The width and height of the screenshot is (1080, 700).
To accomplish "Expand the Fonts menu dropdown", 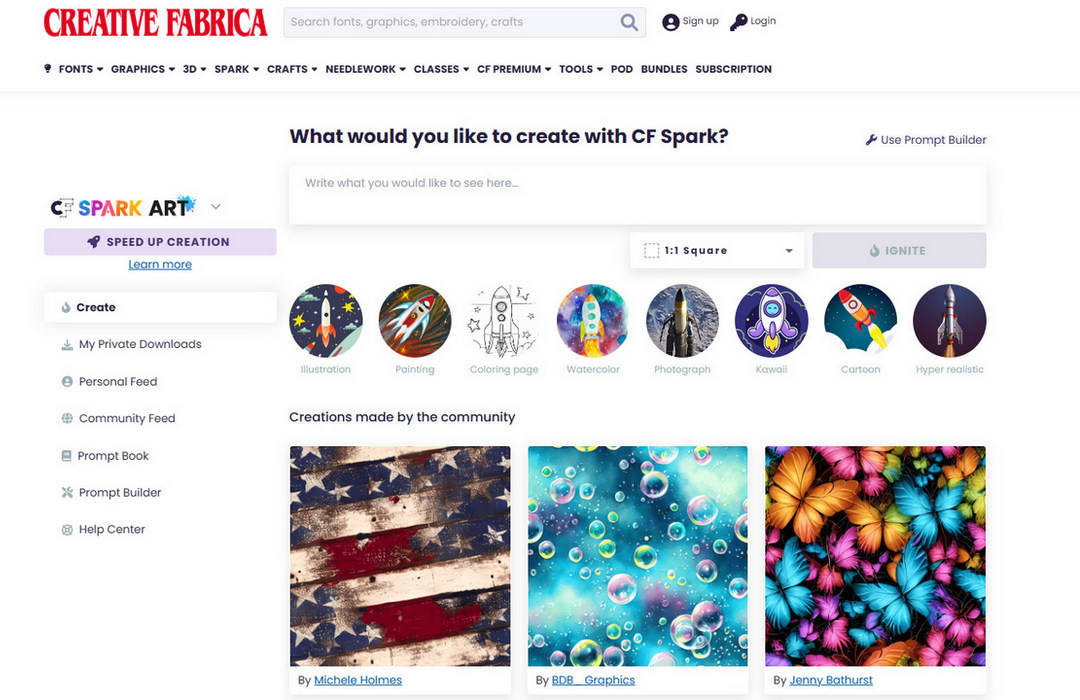I will (81, 69).
